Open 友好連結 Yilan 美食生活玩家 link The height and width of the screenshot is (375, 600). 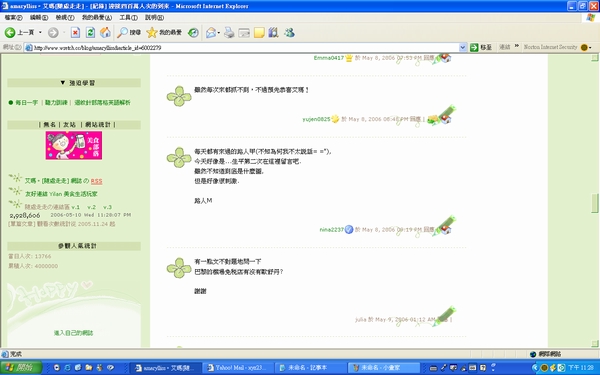tap(61, 194)
